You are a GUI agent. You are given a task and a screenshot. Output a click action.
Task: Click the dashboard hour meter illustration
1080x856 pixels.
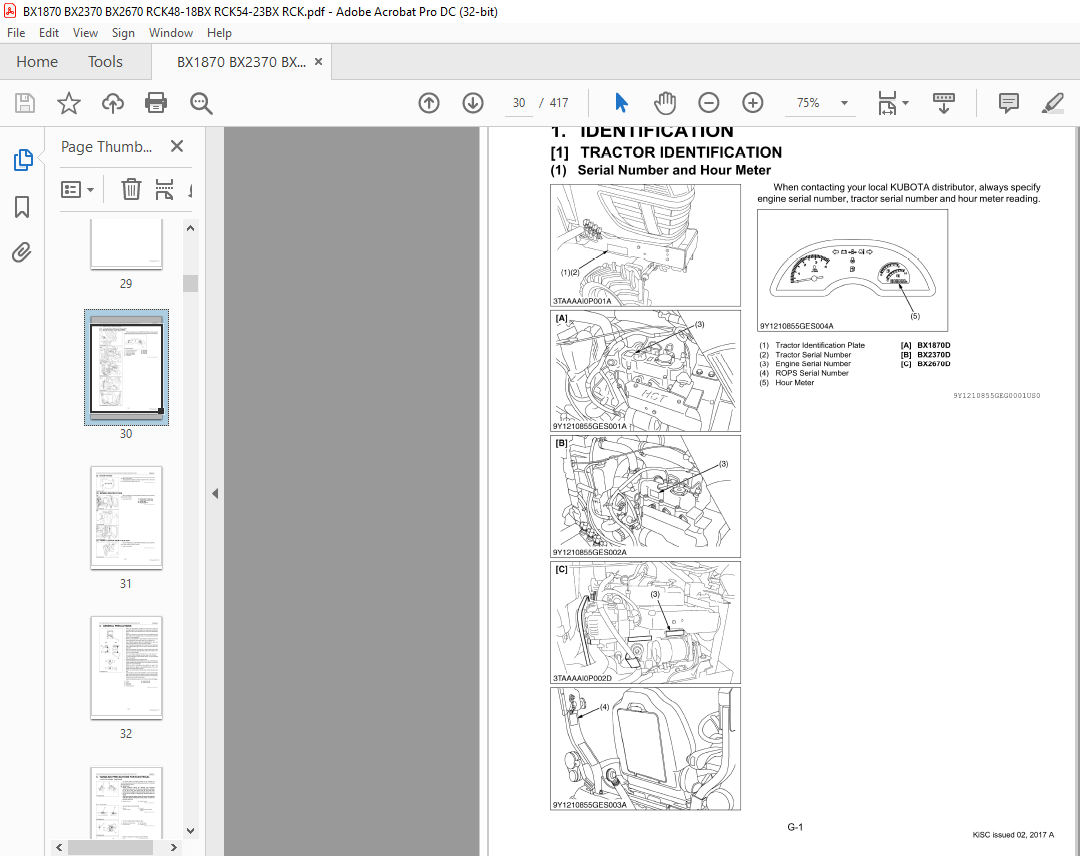[x=852, y=271]
